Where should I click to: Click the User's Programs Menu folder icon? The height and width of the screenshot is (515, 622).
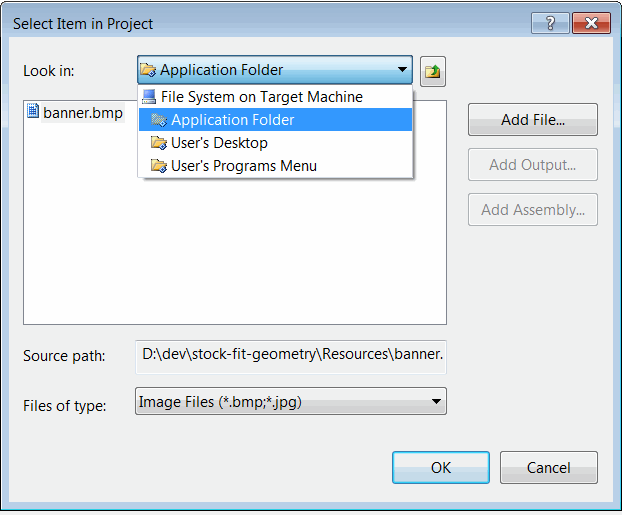point(159,166)
